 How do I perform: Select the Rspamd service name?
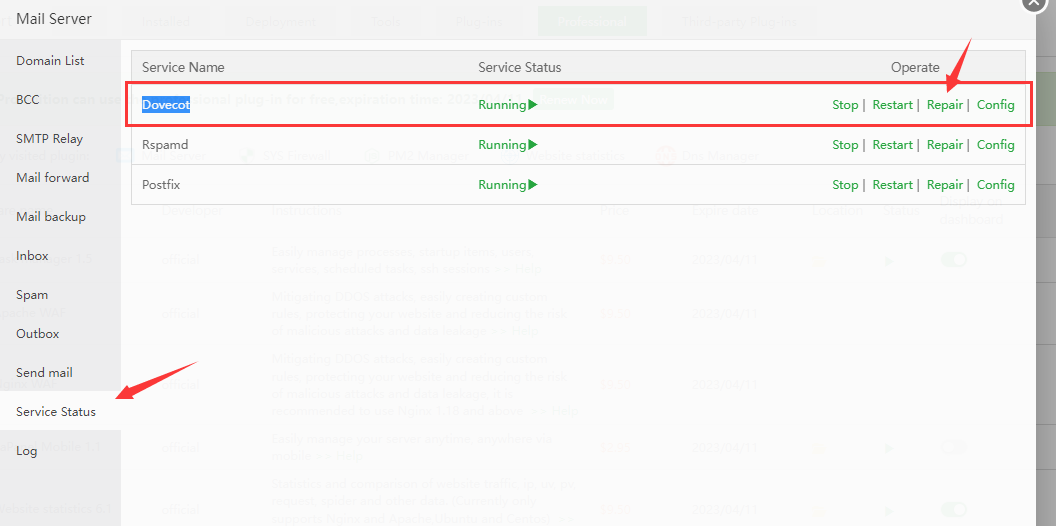(x=165, y=145)
